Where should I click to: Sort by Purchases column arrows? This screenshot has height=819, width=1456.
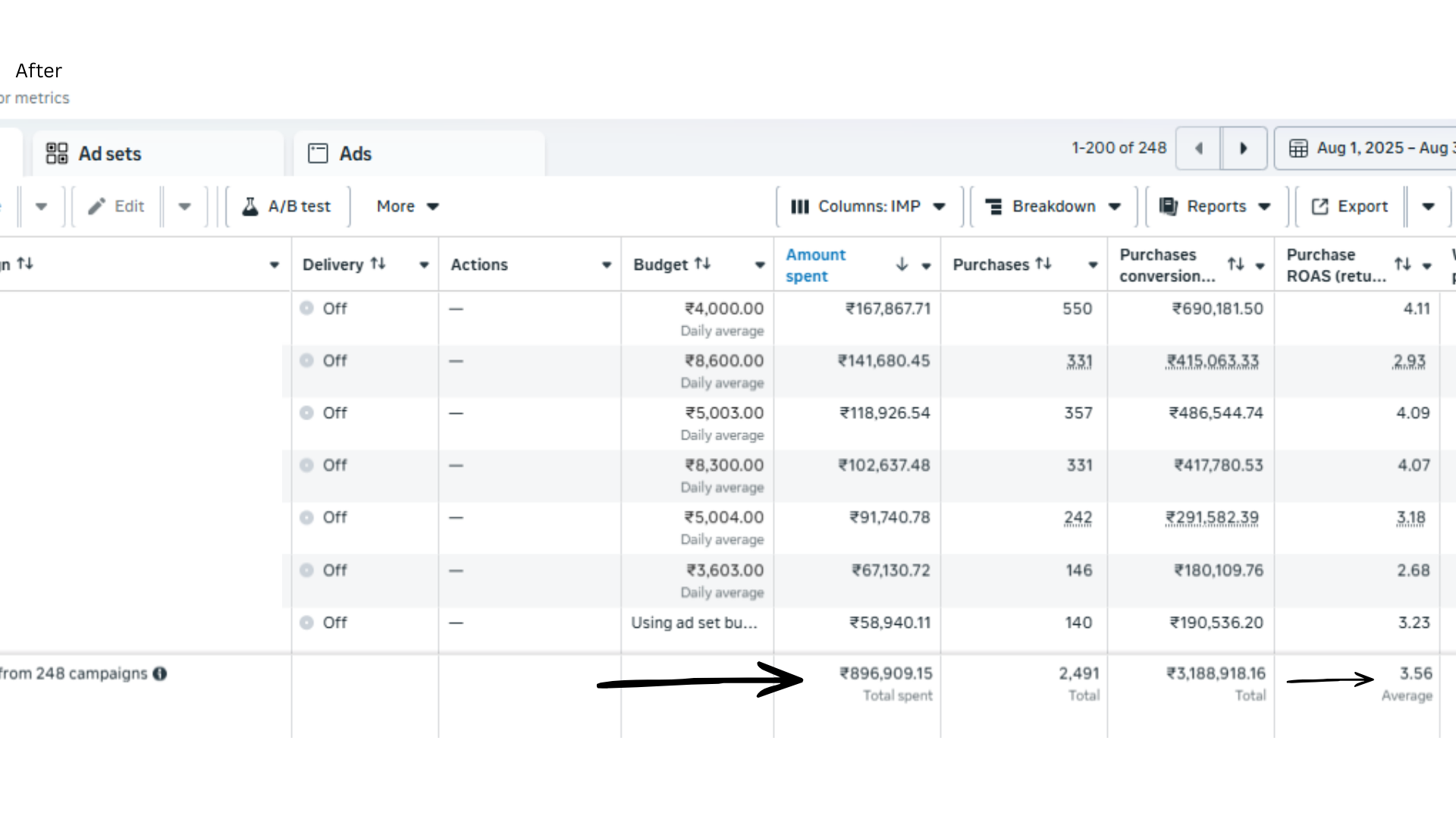coord(1044,264)
